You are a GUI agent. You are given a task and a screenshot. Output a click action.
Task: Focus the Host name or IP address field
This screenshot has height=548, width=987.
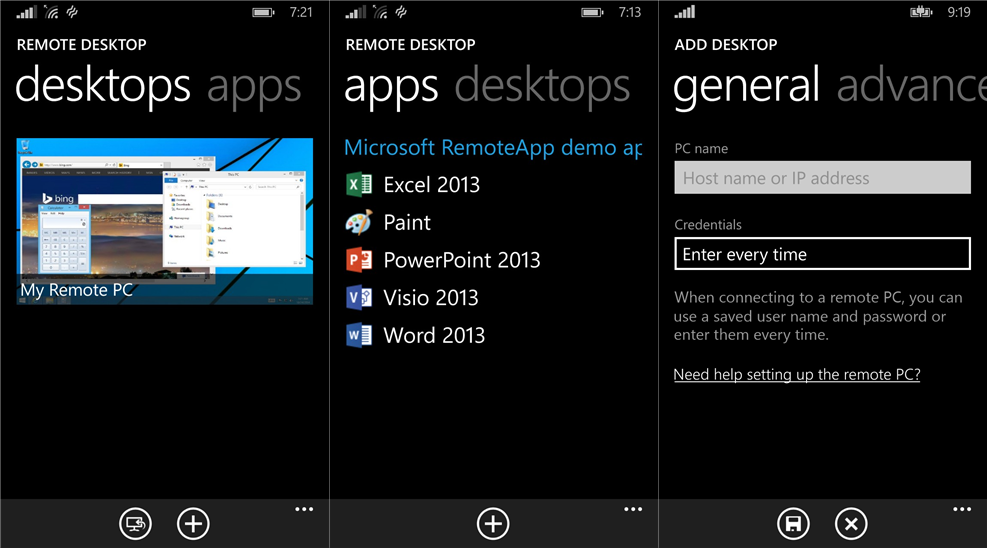823,178
